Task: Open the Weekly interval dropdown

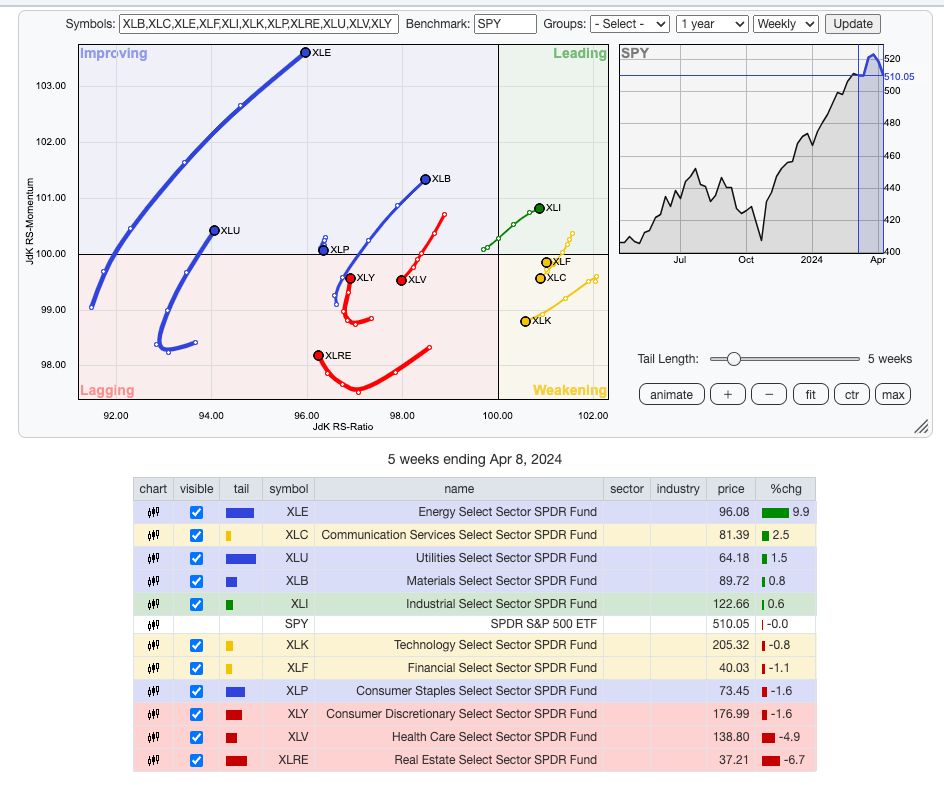Action: (785, 24)
